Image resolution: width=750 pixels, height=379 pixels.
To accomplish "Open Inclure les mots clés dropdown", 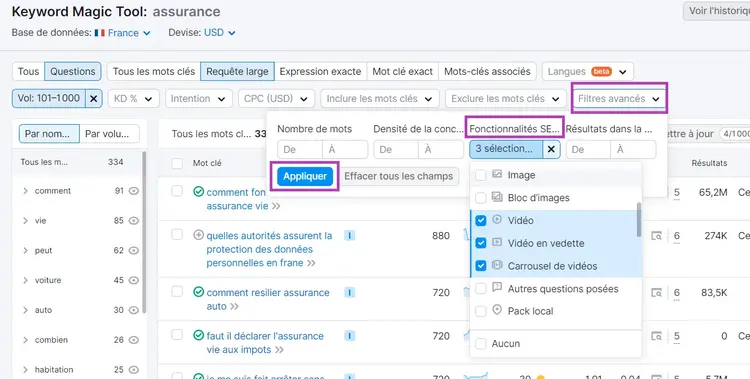I will tap(380, 99).
